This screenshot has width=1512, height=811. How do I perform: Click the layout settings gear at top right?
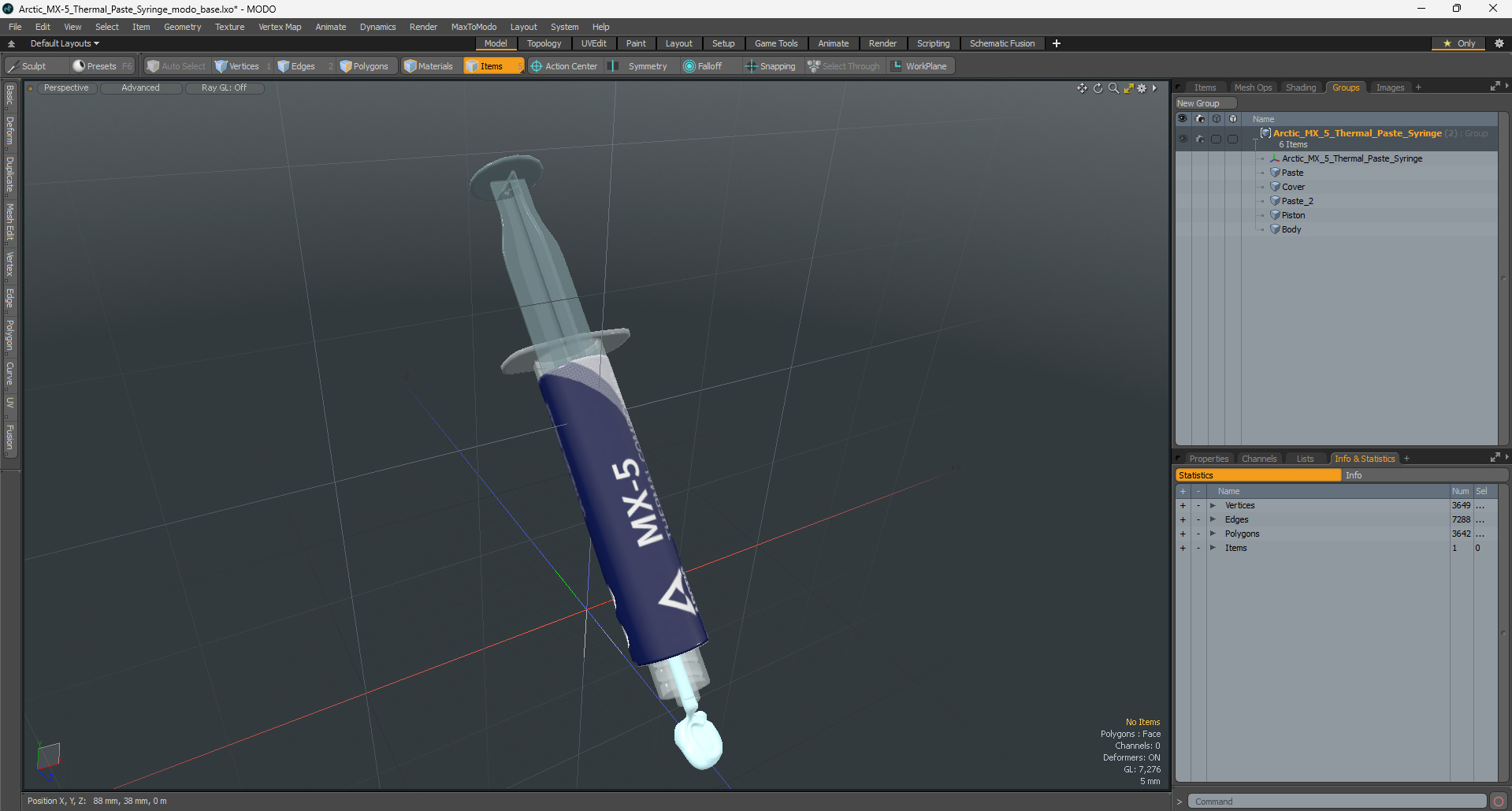tap(1499, 43)
